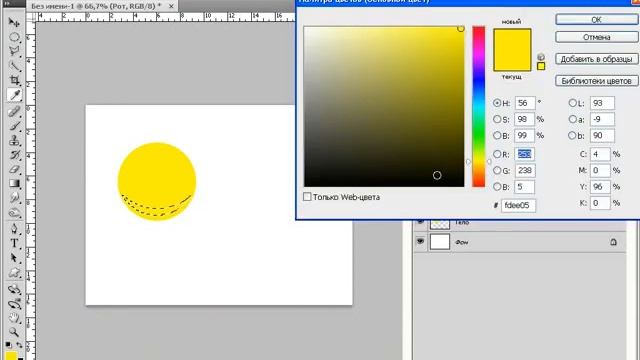The width and height of the screenshot is (640, 360).
Task: Select the Clone Stamp tool
Action: pyautogui.click(x=14, y=140)
